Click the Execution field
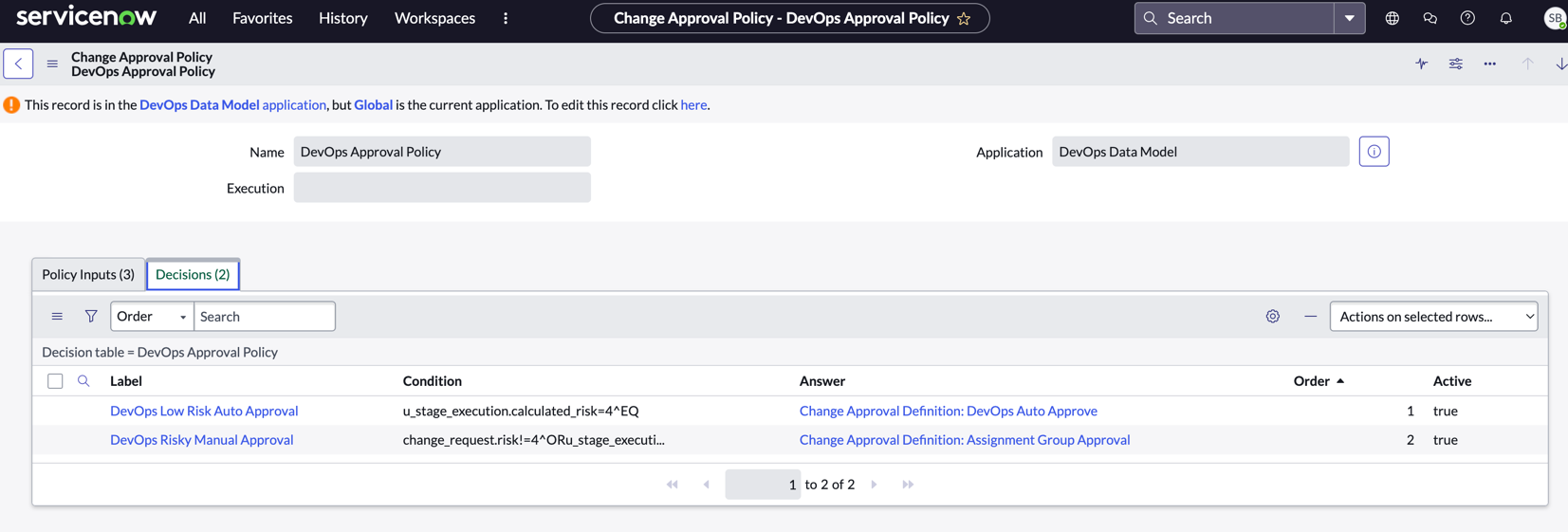The image size is (1568, 532). point(442,188)
